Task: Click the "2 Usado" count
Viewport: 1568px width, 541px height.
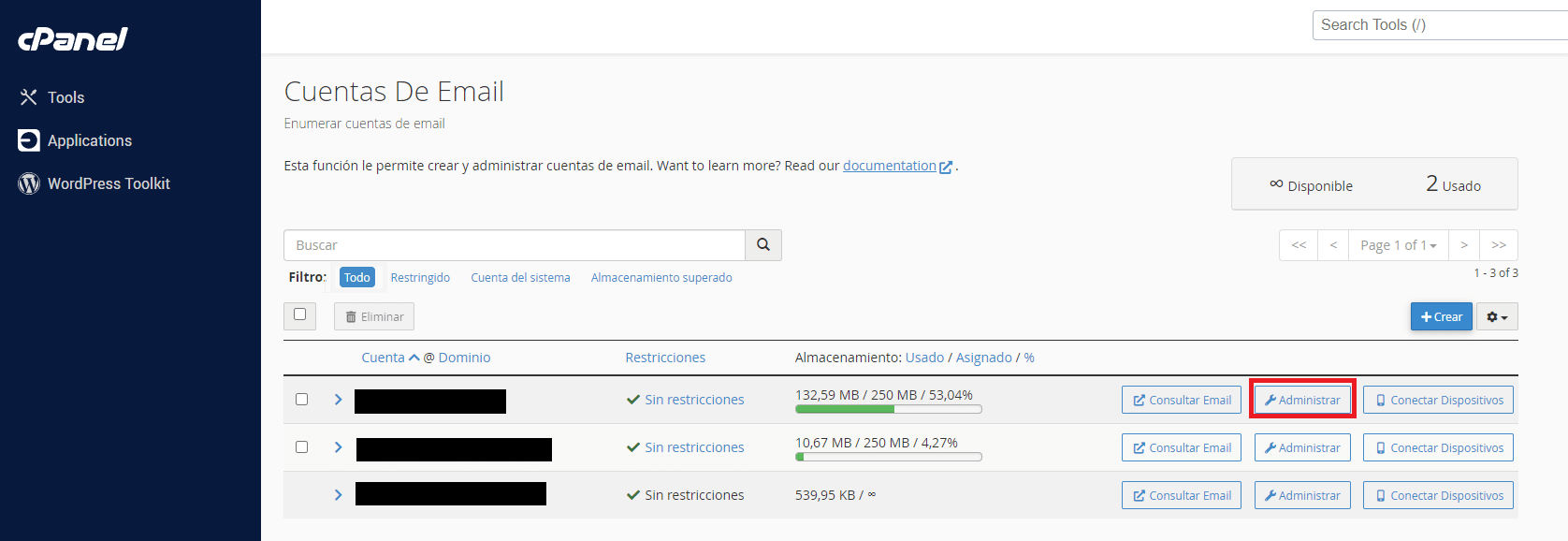Action: pyautogui.click(x=1453, y=184)
